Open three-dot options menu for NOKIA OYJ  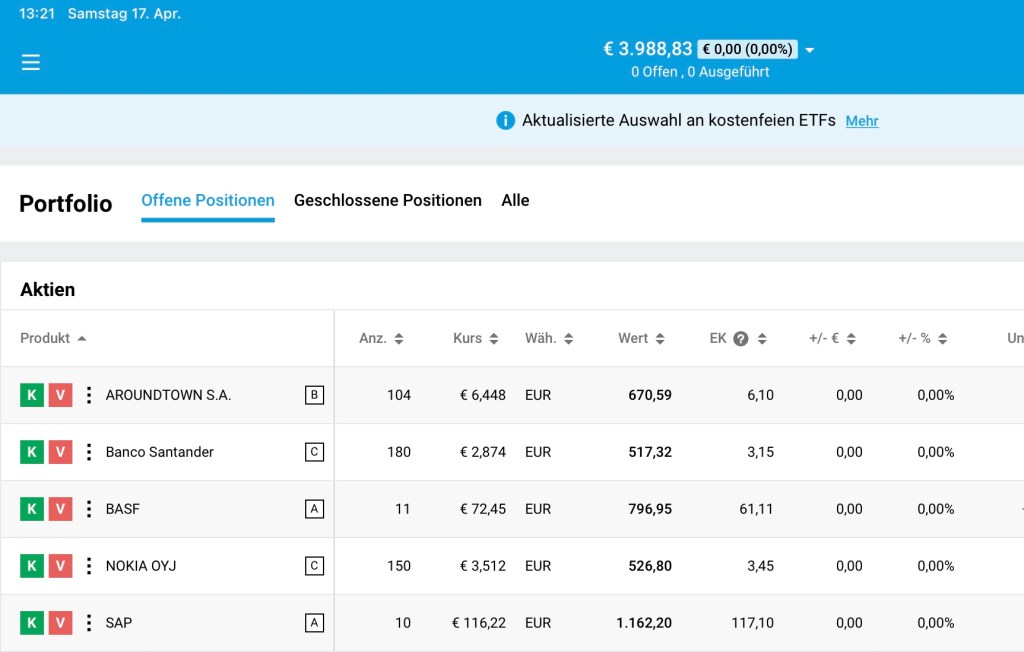(88, 566)
